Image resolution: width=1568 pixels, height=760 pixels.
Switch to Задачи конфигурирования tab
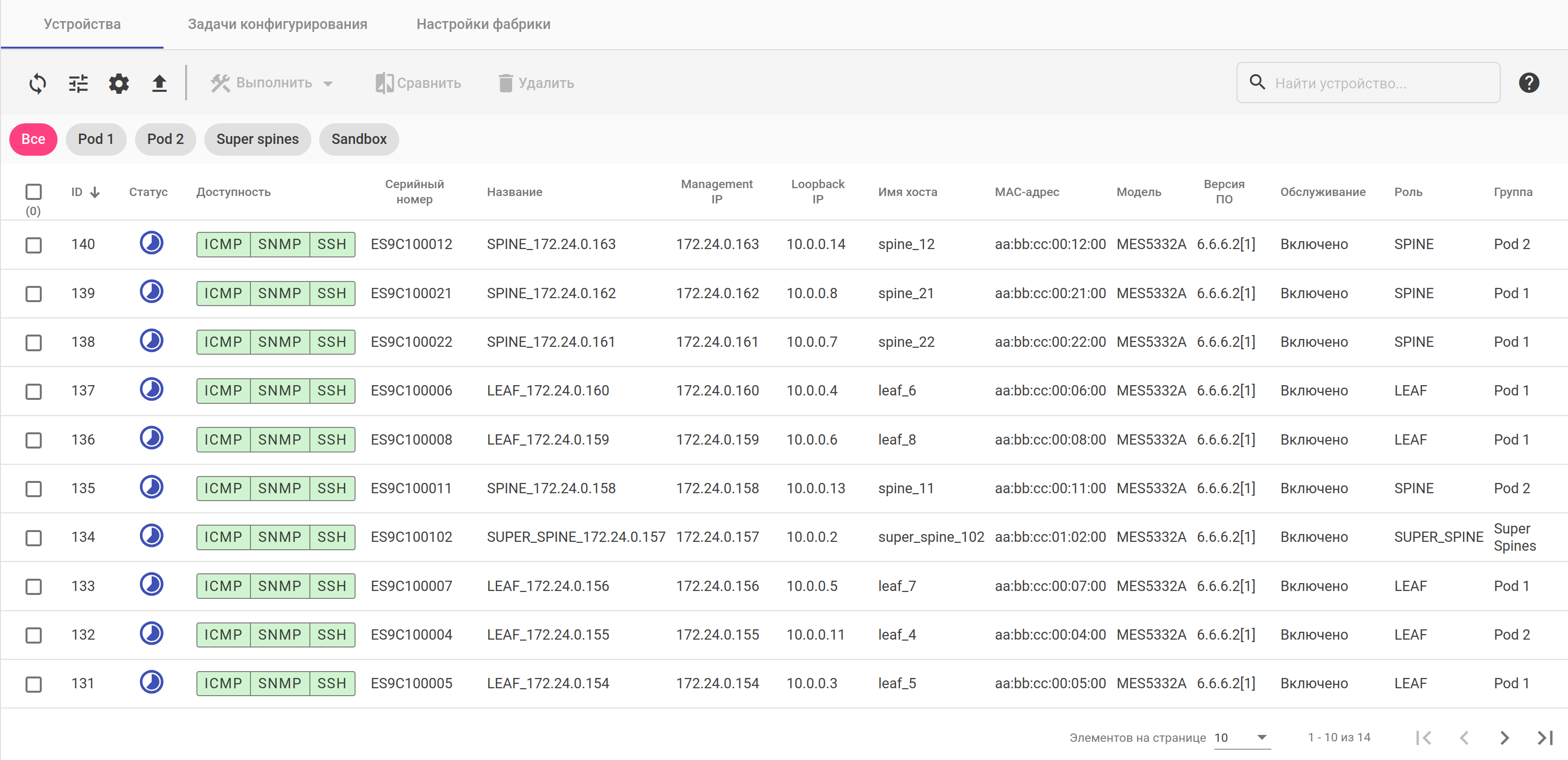click(277, 25)
